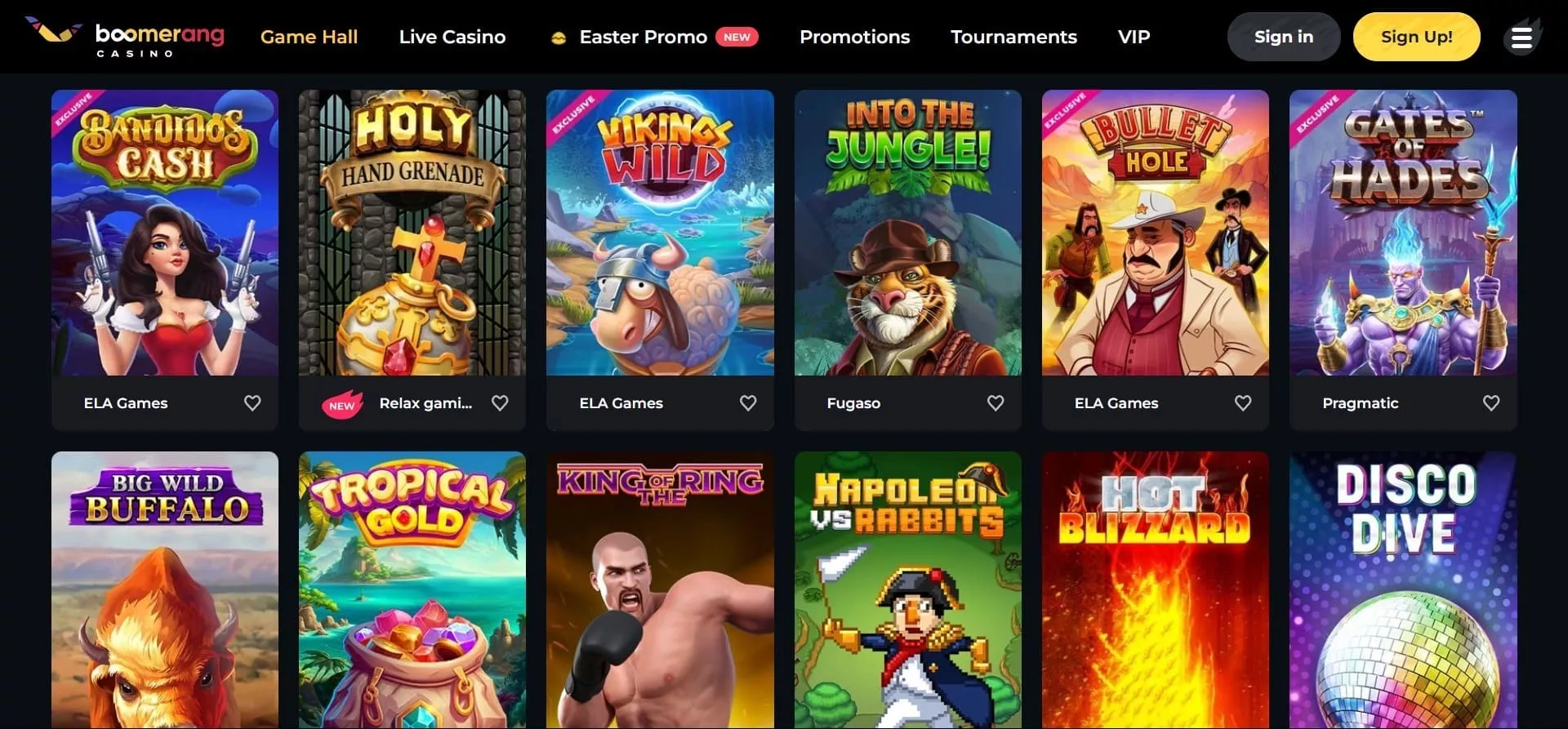
Task: Favorite Bandidos Cash with heart icon
Action: click(x=252, y=403)
